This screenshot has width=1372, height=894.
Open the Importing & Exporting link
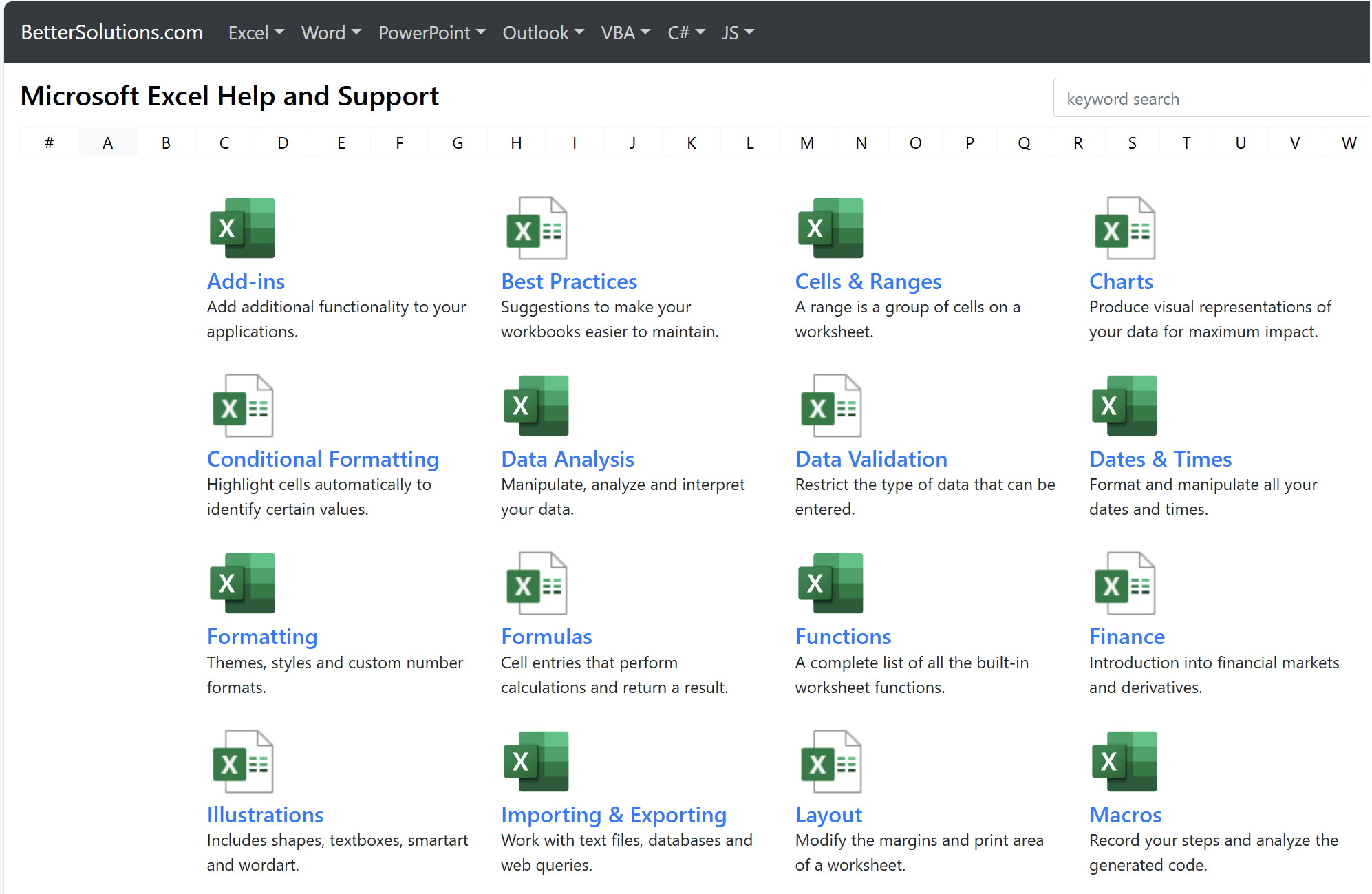coord(614,815)
